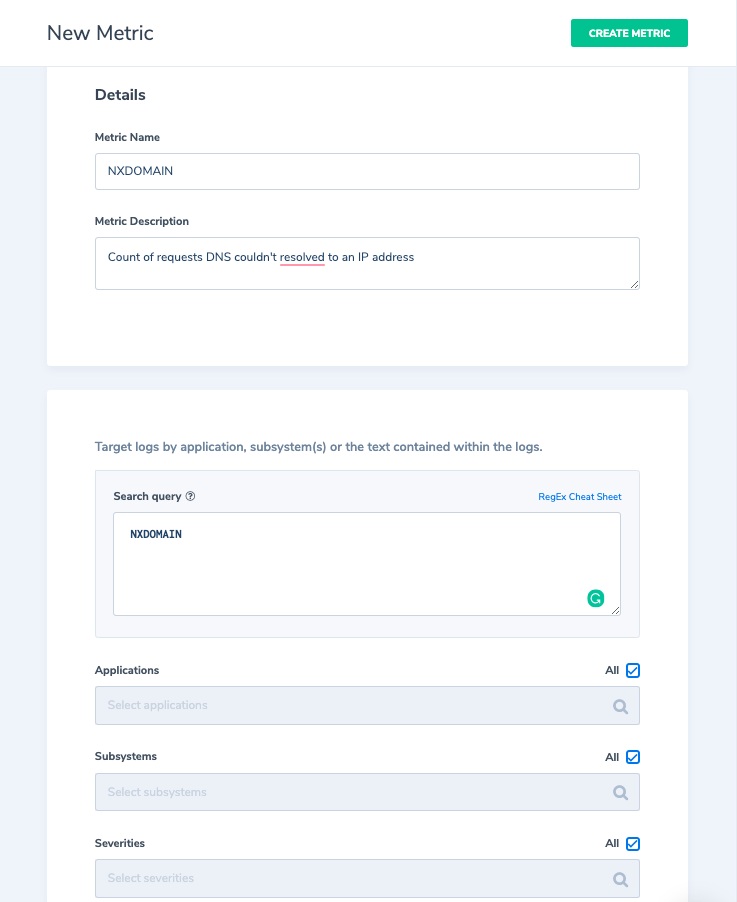737x902 pixels.
Task: Click the magnifier in Select subsystems field
Action: [x=620, y=792]
